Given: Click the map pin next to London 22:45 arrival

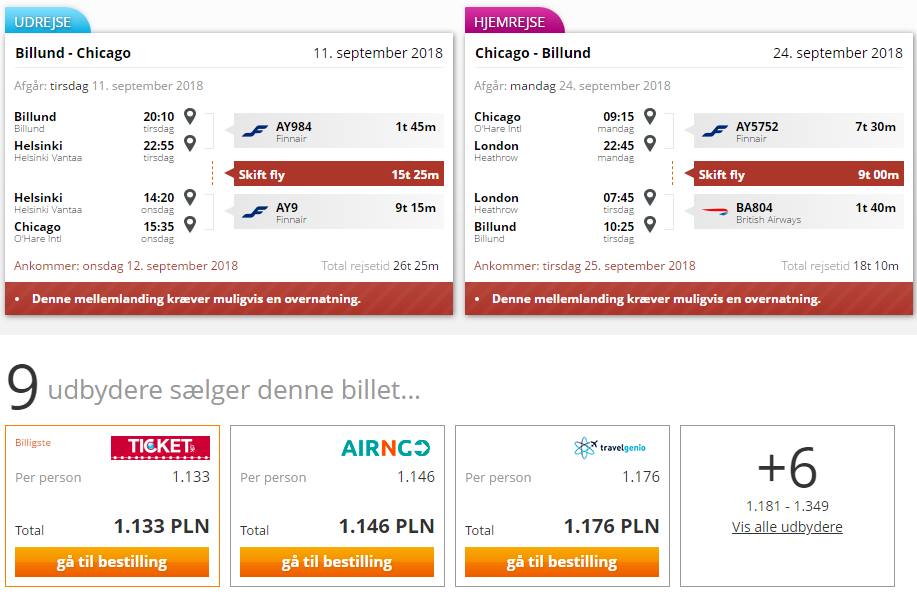Looking at the screenshot, I should click(x=650, y=143).
